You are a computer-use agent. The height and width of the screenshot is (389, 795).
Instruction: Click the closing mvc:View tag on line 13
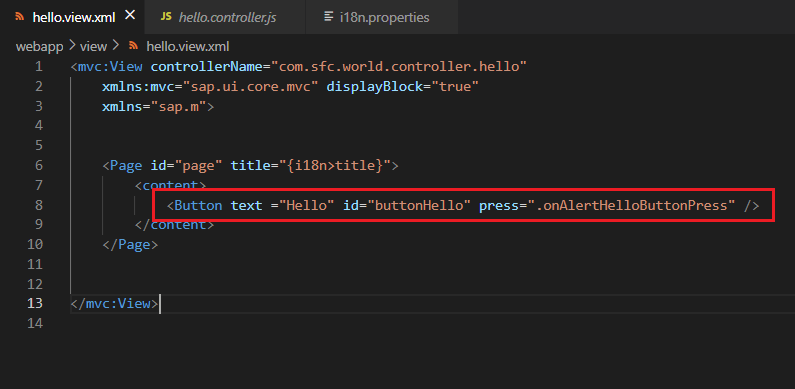115,303
